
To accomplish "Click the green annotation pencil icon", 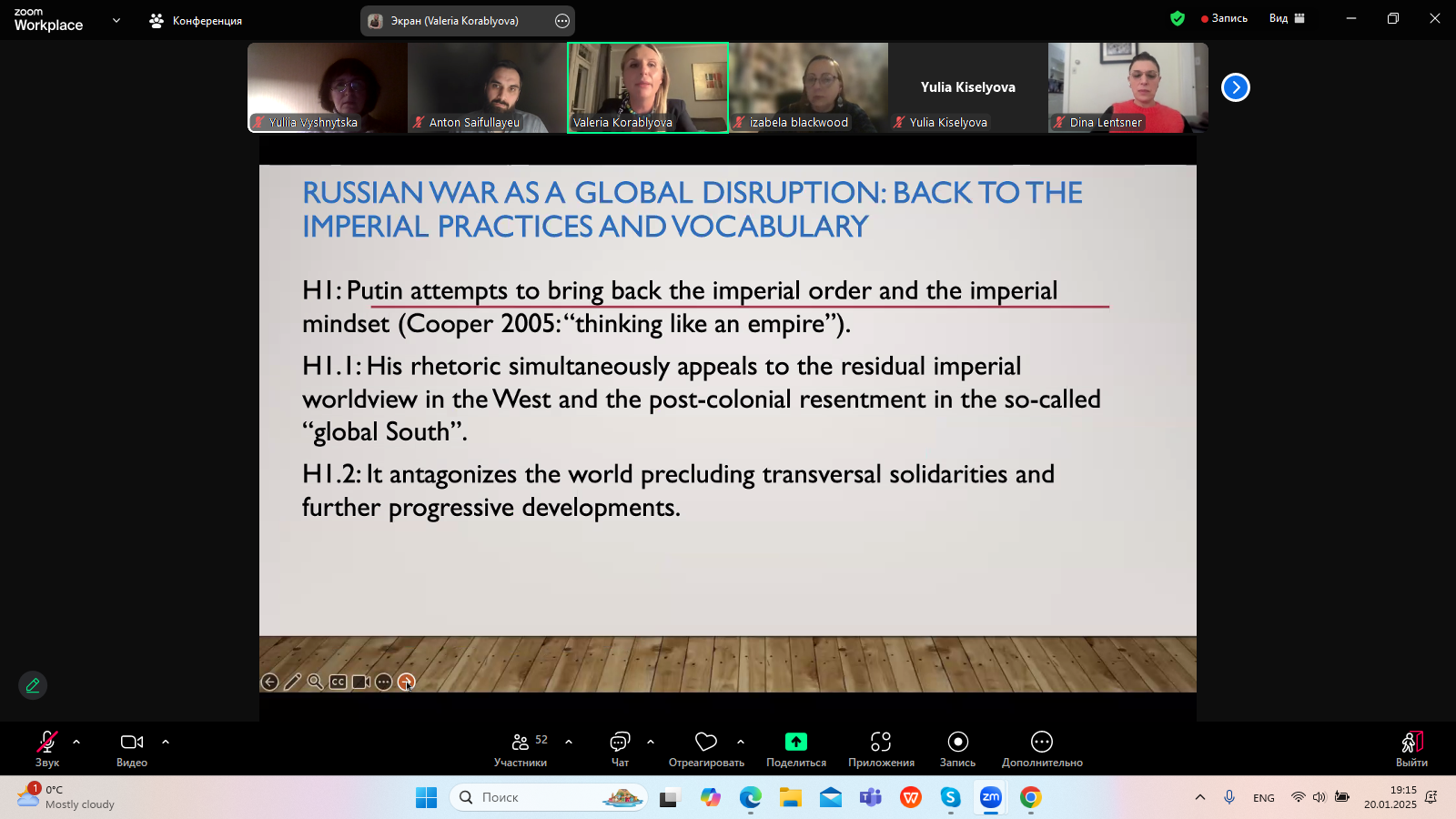I will click(x=33, y=685).
